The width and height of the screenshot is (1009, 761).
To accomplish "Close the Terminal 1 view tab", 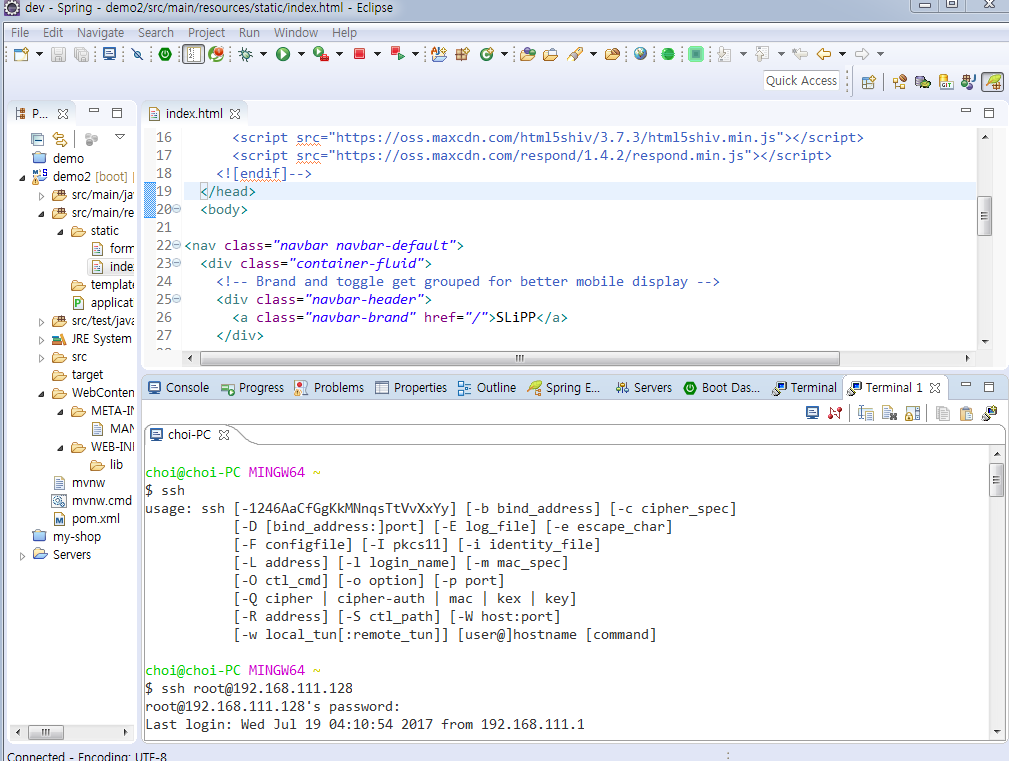I will pyautogui.click(x=935, y=388).
